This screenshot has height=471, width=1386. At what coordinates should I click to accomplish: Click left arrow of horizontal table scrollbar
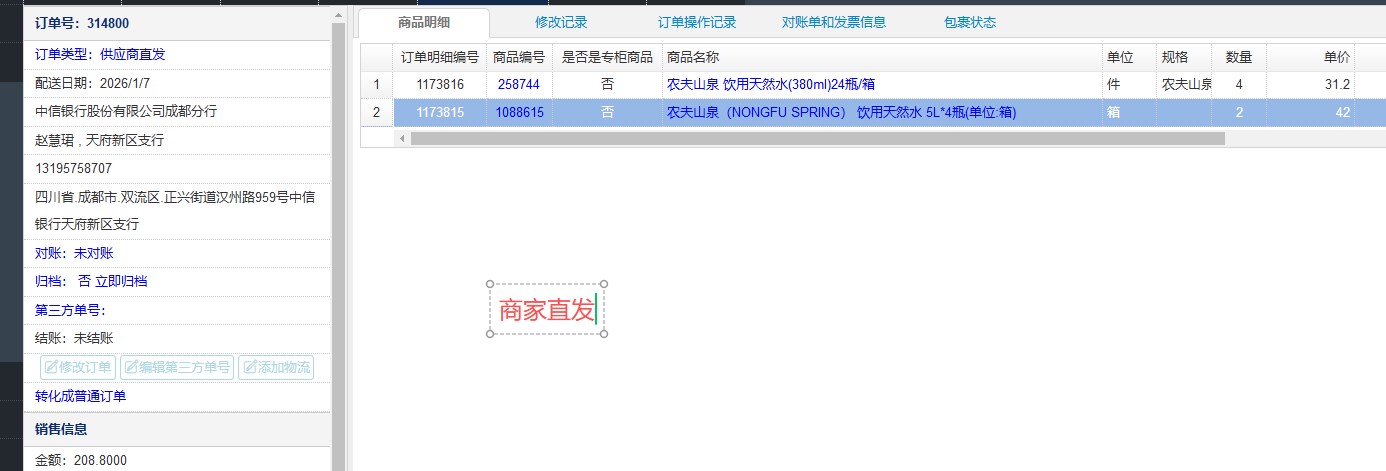tap(403, 138)
